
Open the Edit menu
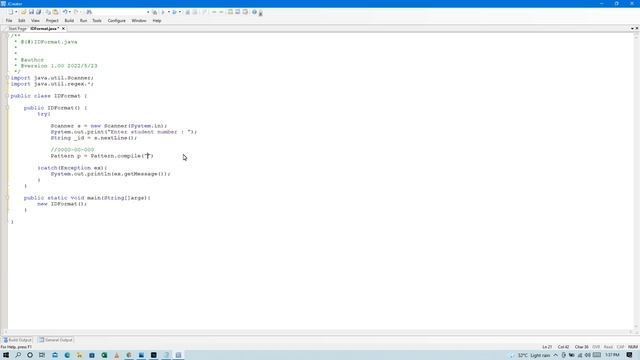22,20
